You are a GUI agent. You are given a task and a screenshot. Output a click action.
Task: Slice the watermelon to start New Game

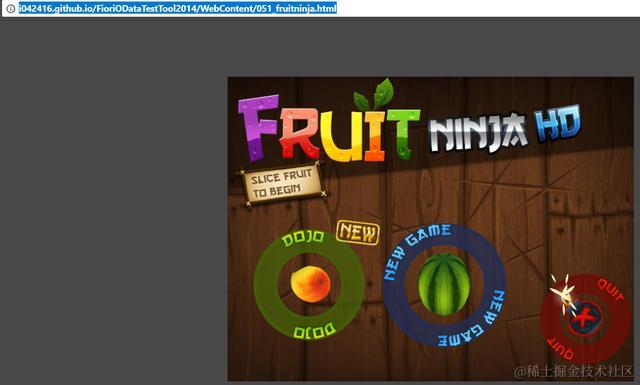pos(444,285)
